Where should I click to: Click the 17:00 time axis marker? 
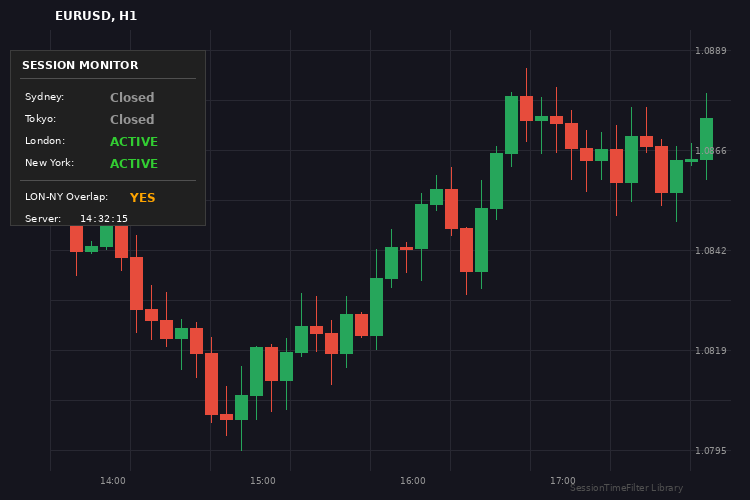563,481
